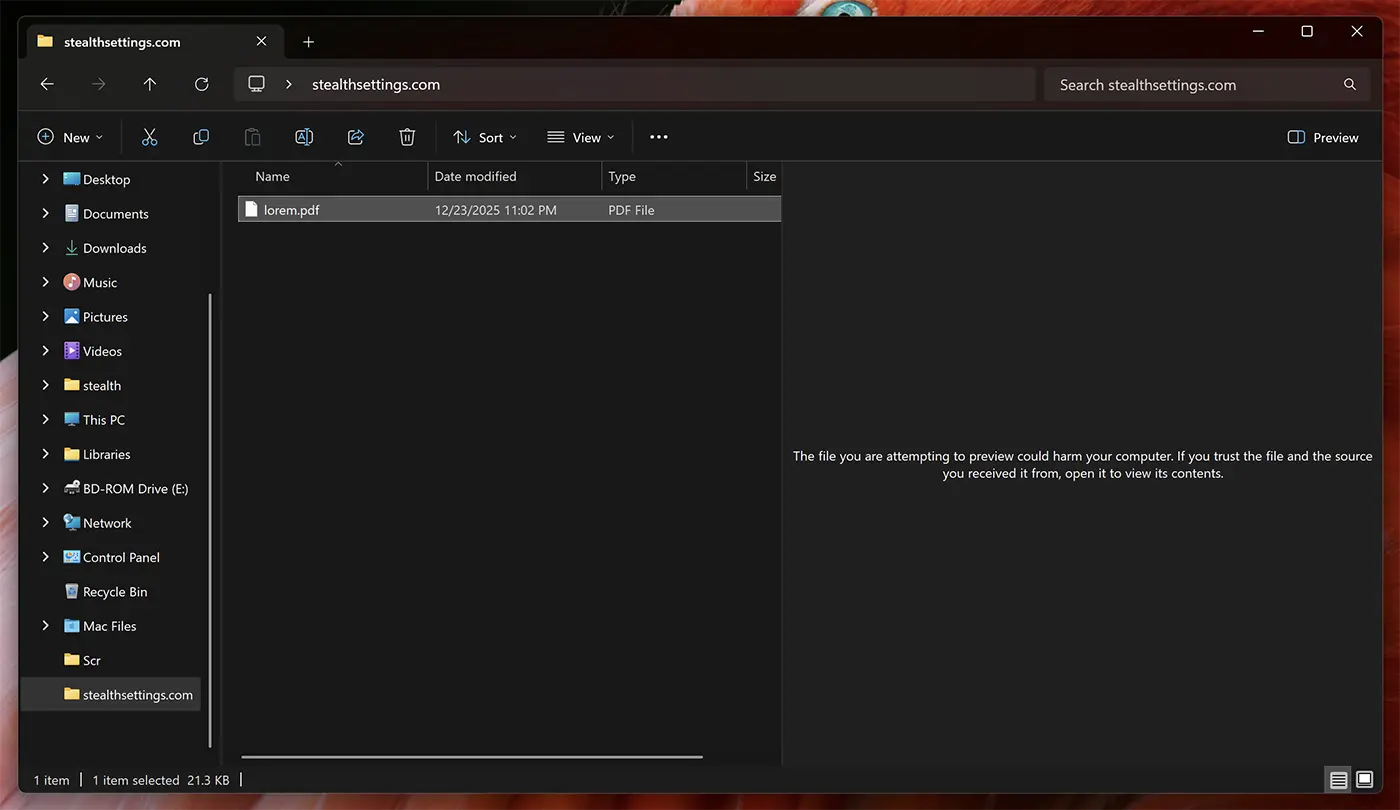Viewport: 1400px width, 810px height.
Task: Toggle the Preview pane button
Action: click(x=1323, y=137)
